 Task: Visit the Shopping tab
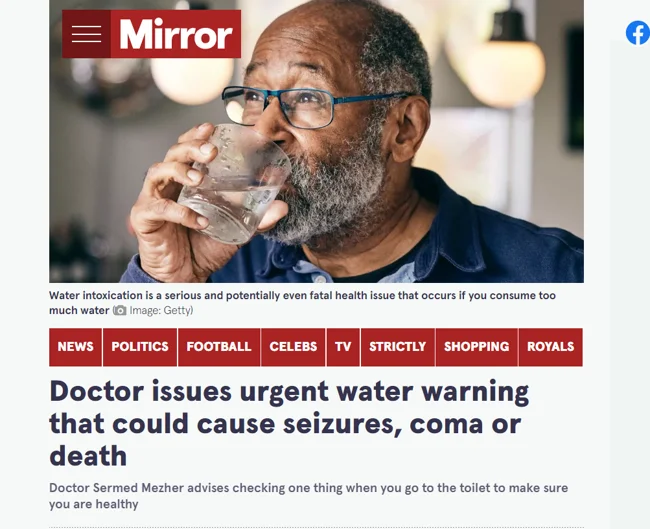coord(477,347)
